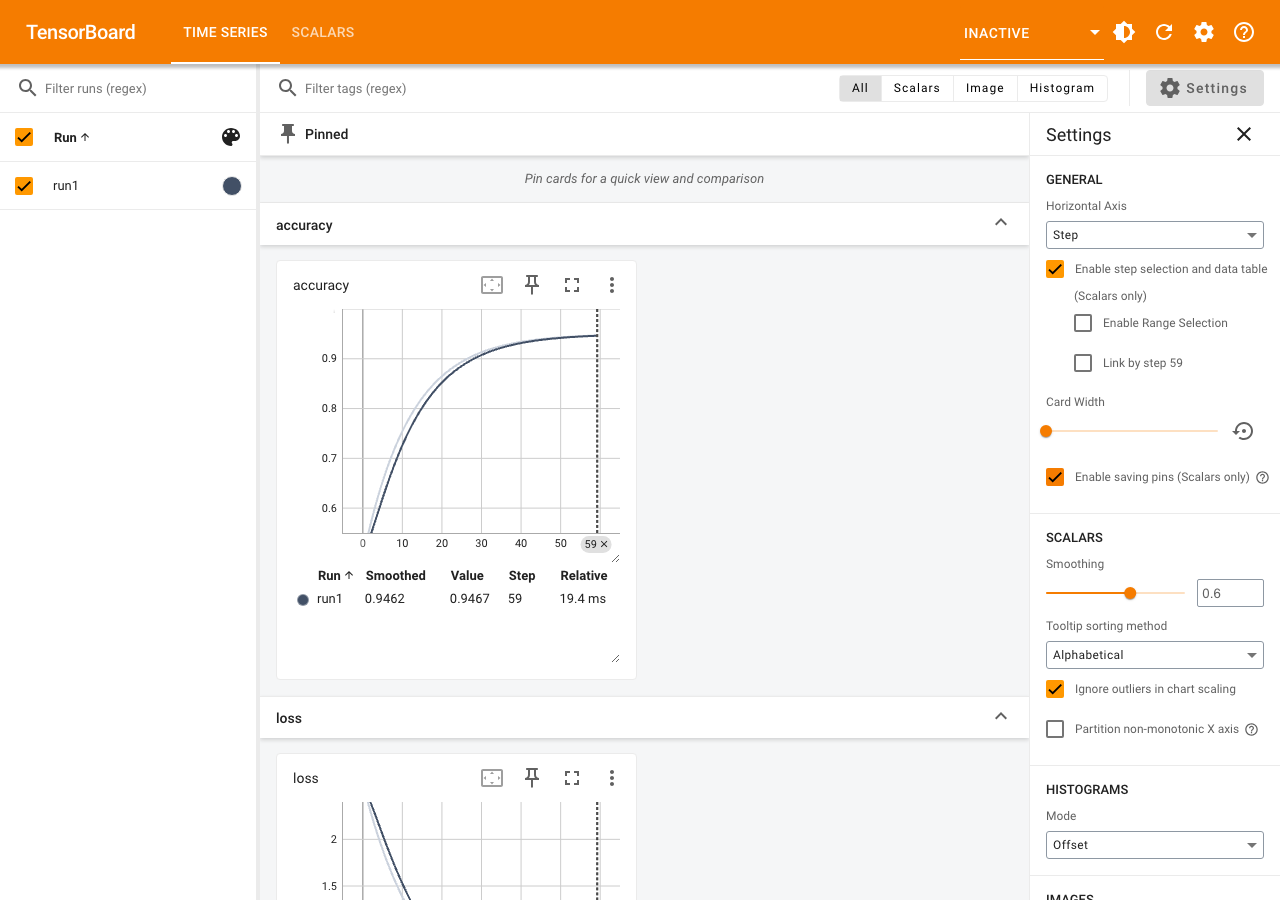
Task: Sort runs by Run header
Action: click(72, 137)
